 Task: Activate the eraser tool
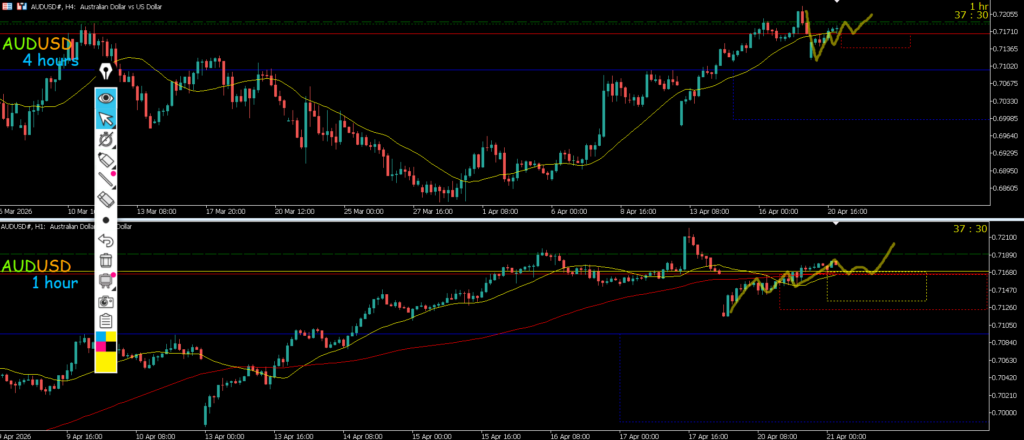click(x=106, y=199)
